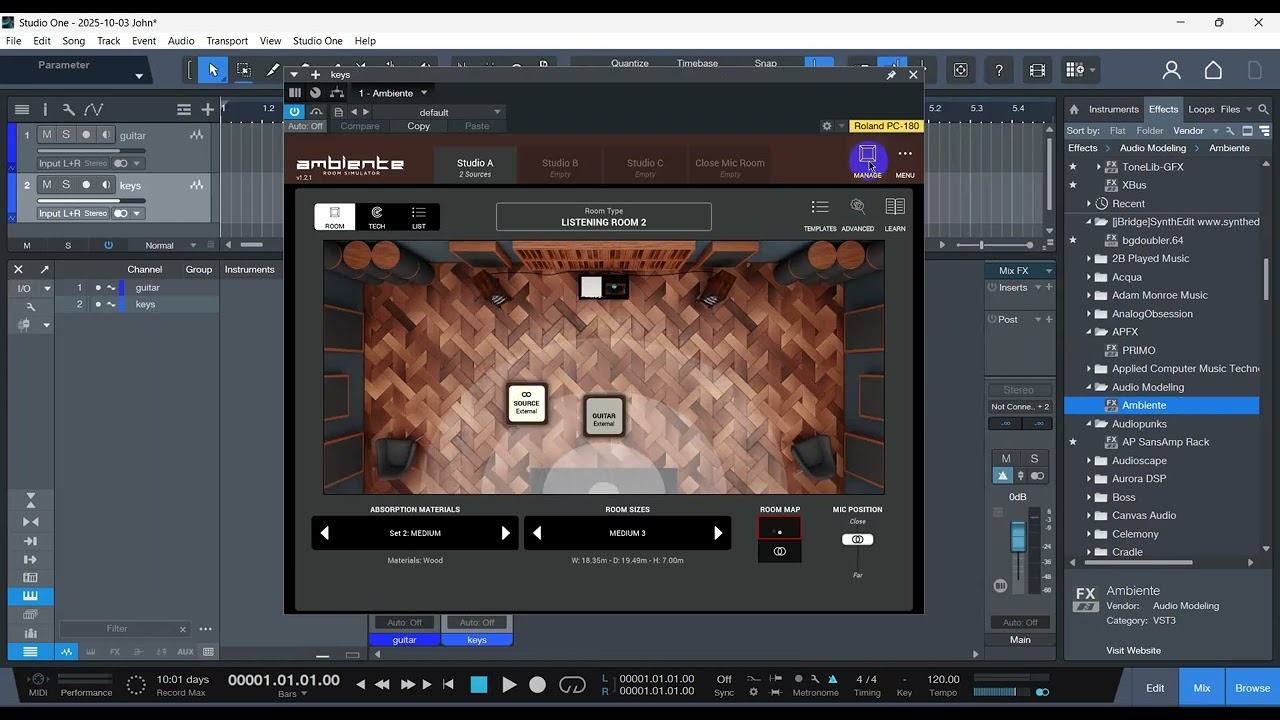The image size is (1280, 720).
Task: Pin the keys plugin window
Action: click(891, 75)
